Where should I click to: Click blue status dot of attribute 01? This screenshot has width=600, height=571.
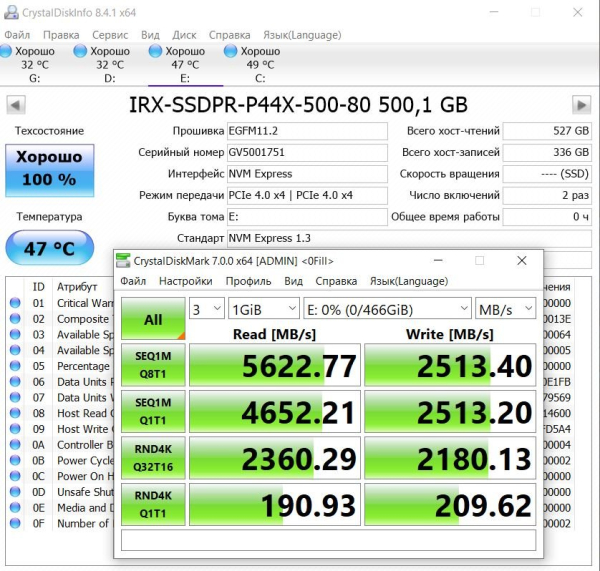[15, 303]
